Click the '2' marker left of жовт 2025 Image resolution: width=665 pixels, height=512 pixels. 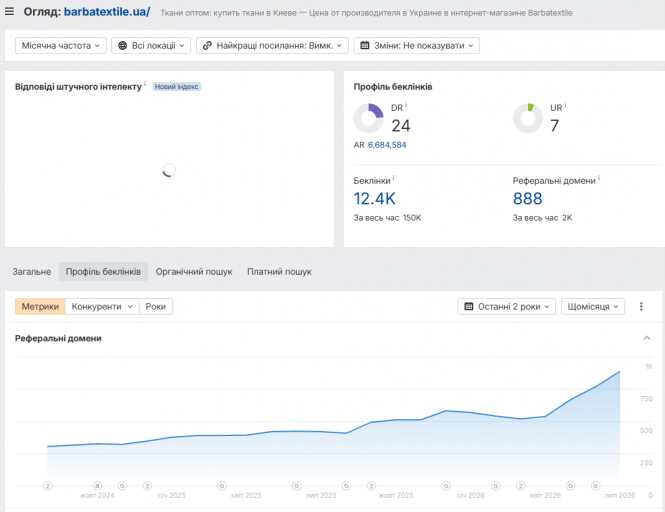pos(371,486)
